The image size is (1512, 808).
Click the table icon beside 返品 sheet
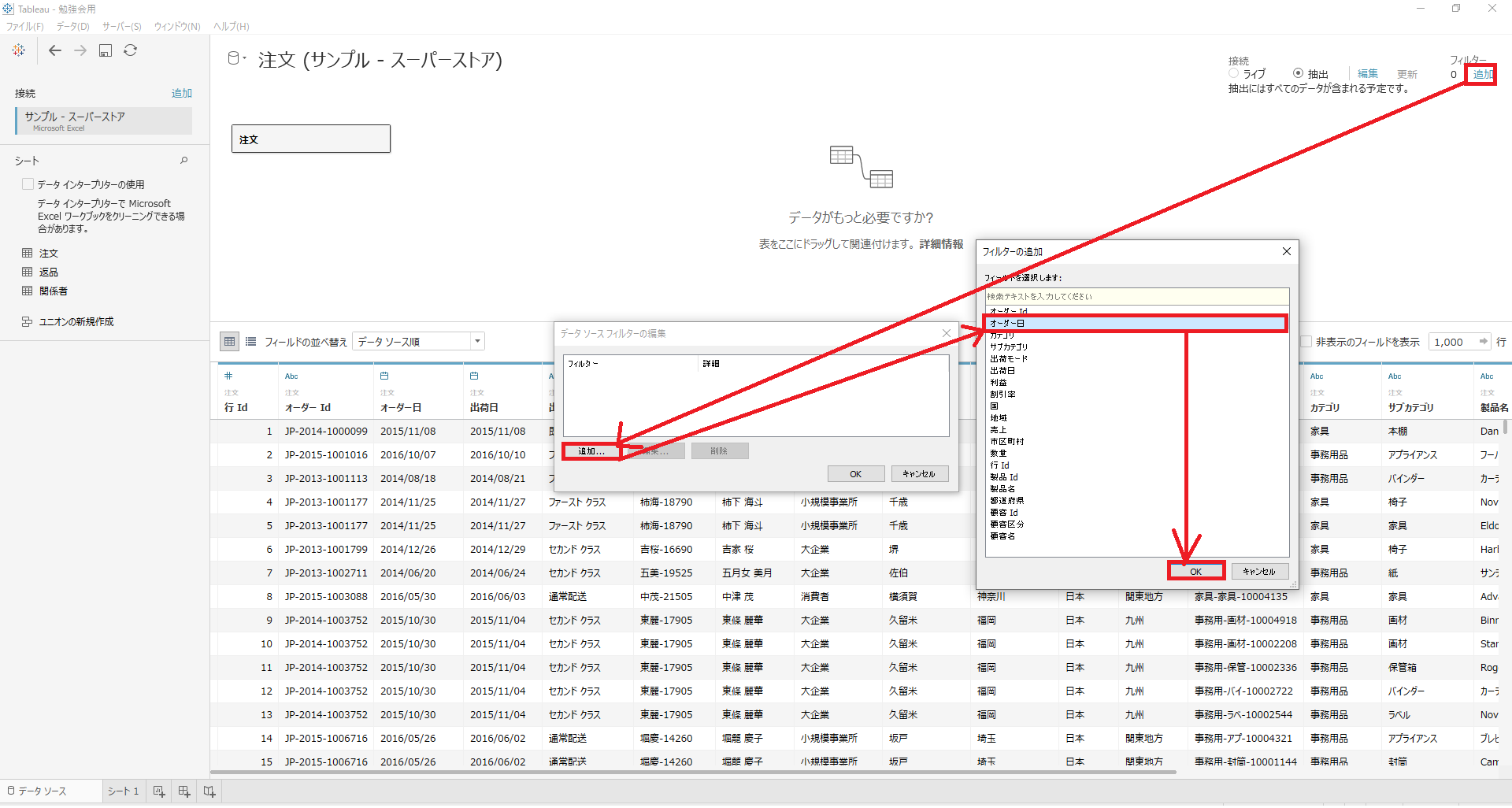[28, 272]
